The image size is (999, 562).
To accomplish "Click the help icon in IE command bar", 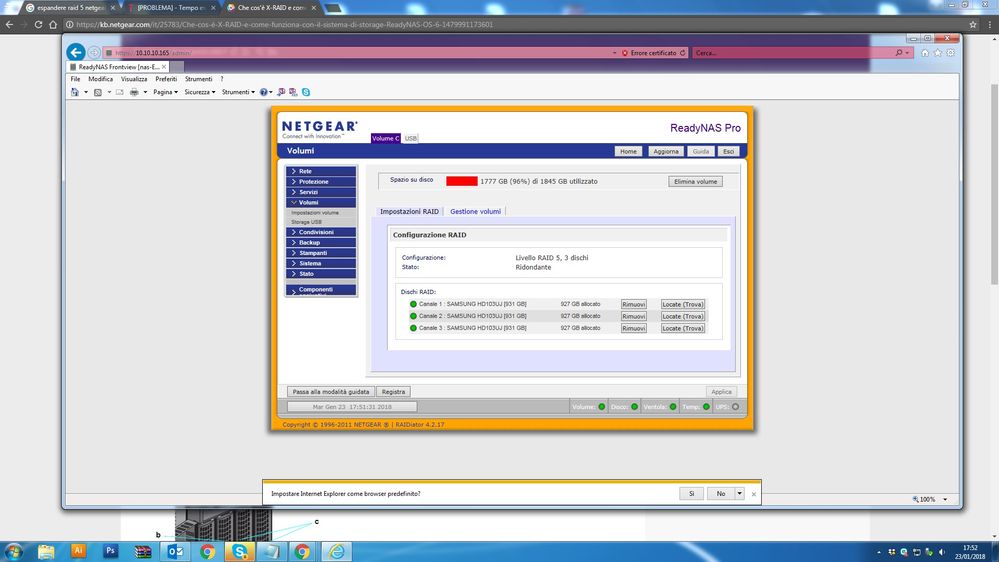I will (x=263, y=92).
